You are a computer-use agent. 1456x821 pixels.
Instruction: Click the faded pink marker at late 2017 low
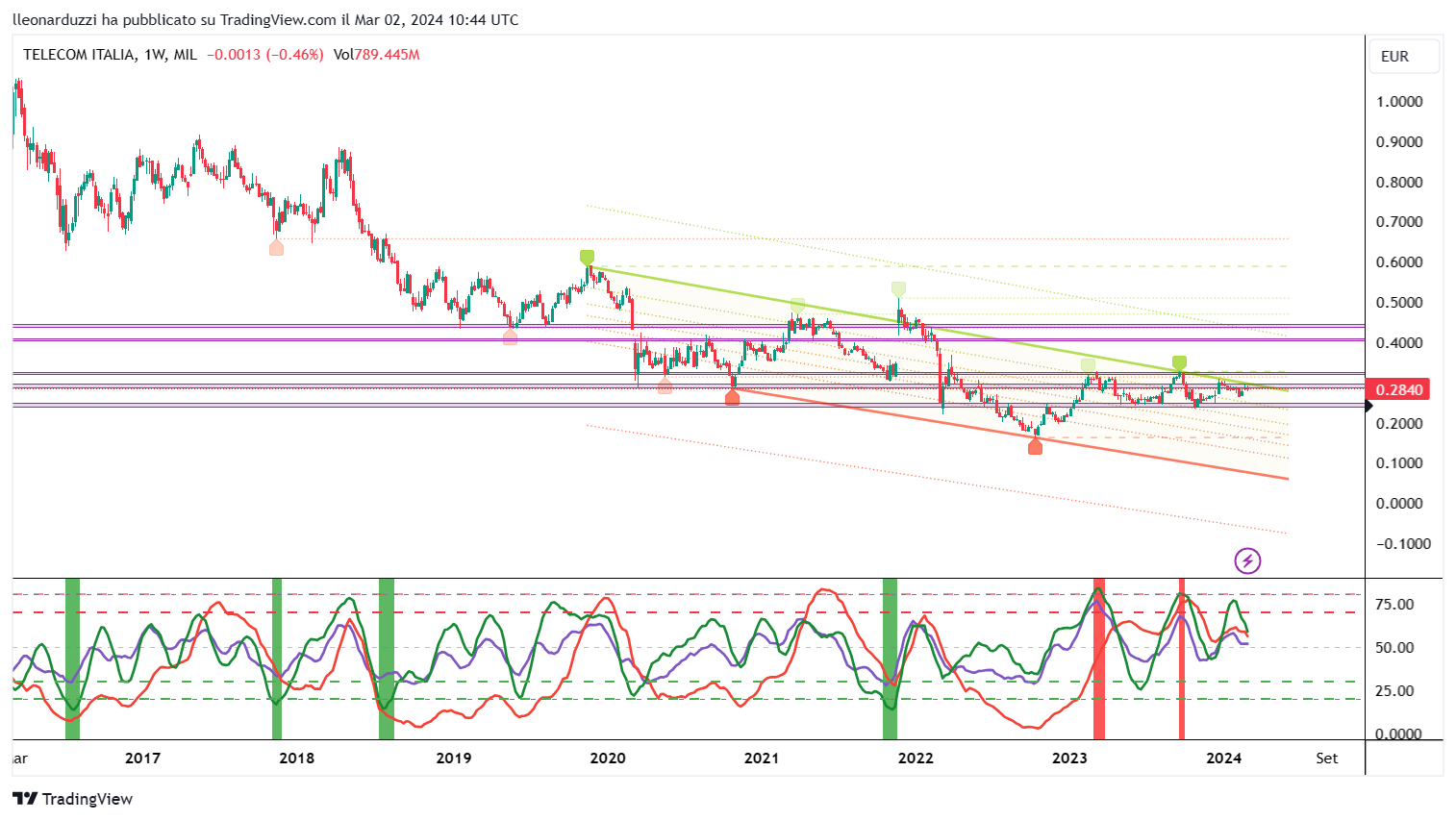[x=276, y=247]
